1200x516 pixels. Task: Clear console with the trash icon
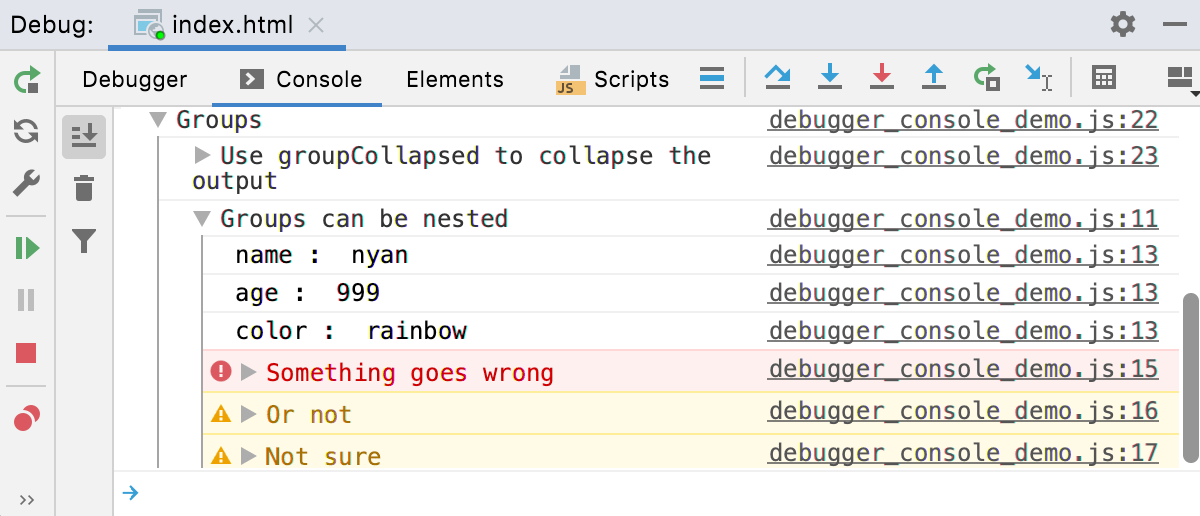pyautogui.click(x=85, y=187)
